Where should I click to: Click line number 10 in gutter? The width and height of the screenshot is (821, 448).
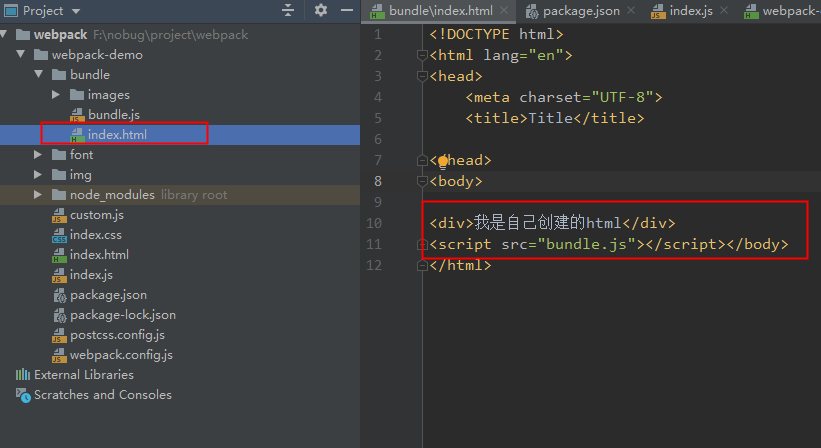[x=374, y=223]
